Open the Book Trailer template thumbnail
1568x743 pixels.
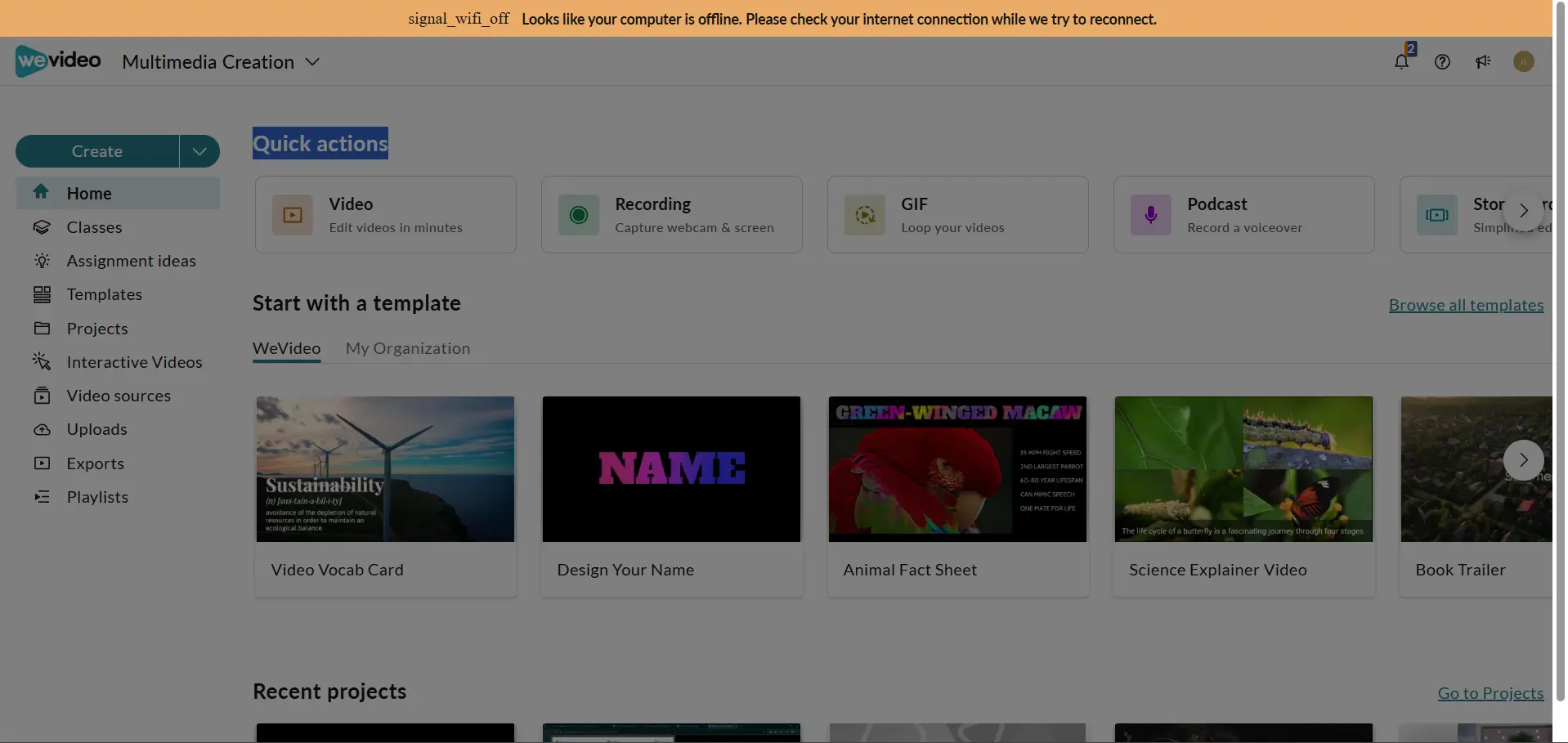point(1476,469)
